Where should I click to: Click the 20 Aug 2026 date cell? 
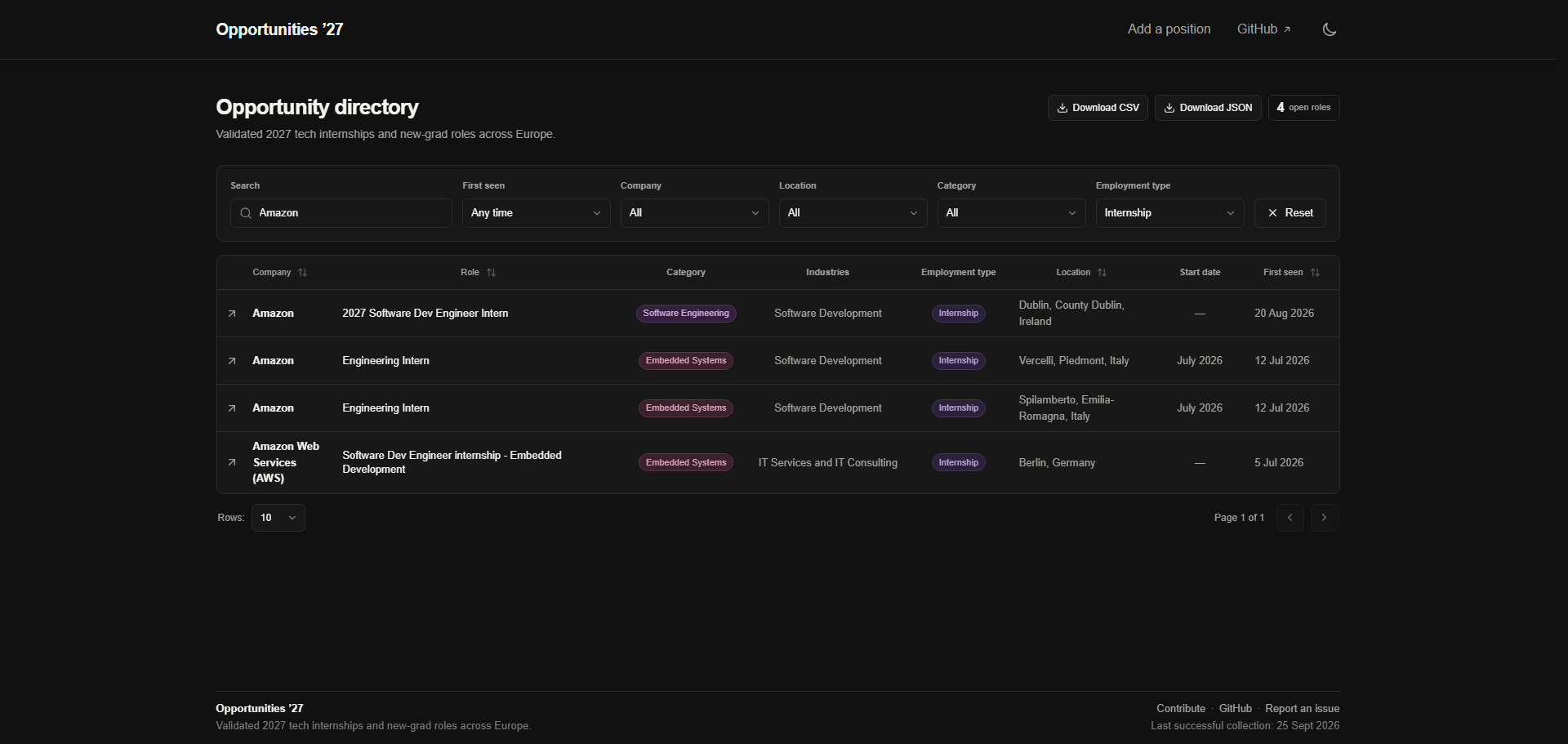coord(1284,314)
